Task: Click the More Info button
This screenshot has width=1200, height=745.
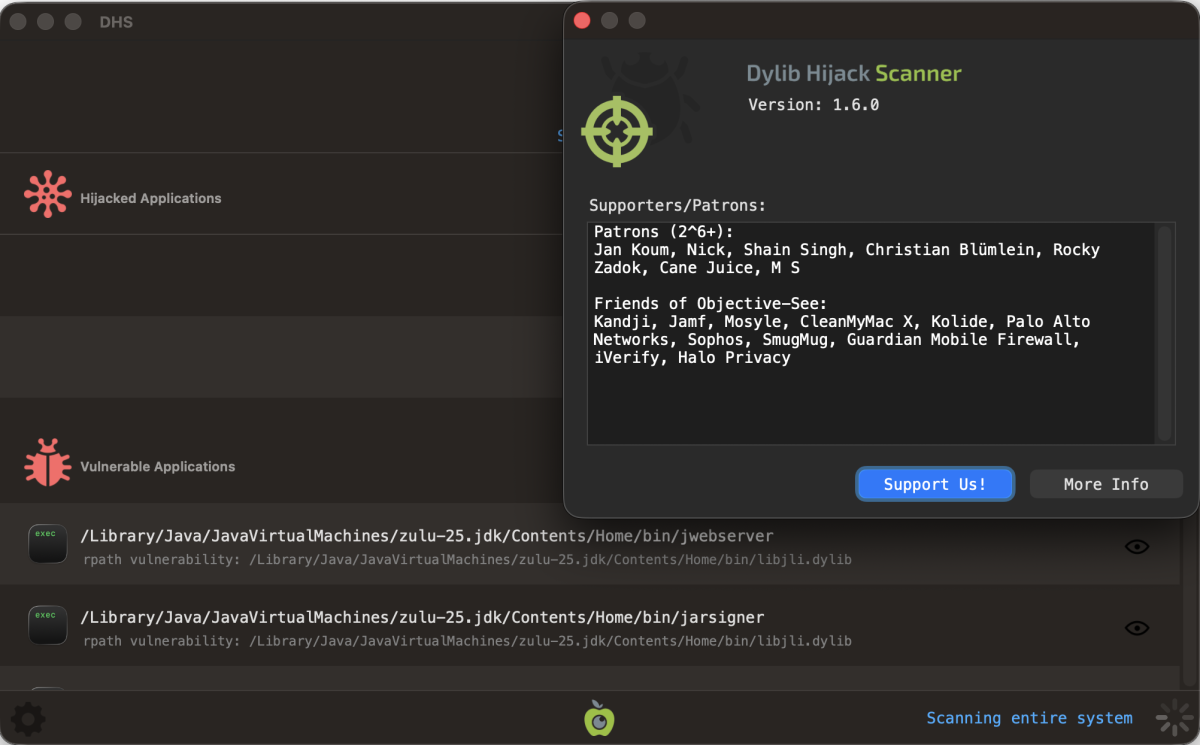Action: (x=1106, y=484)
